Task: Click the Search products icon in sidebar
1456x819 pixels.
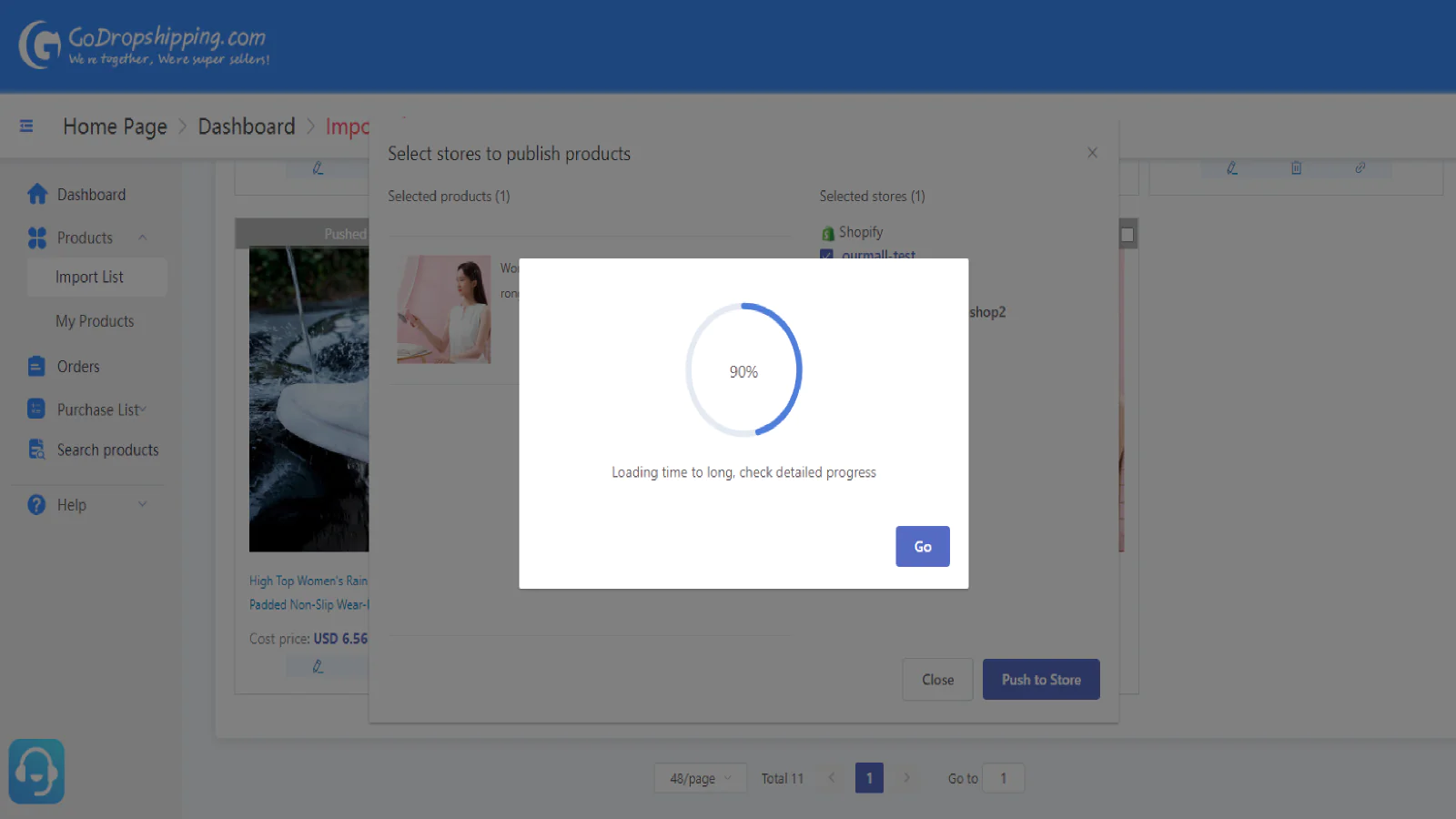Action: 36,450
